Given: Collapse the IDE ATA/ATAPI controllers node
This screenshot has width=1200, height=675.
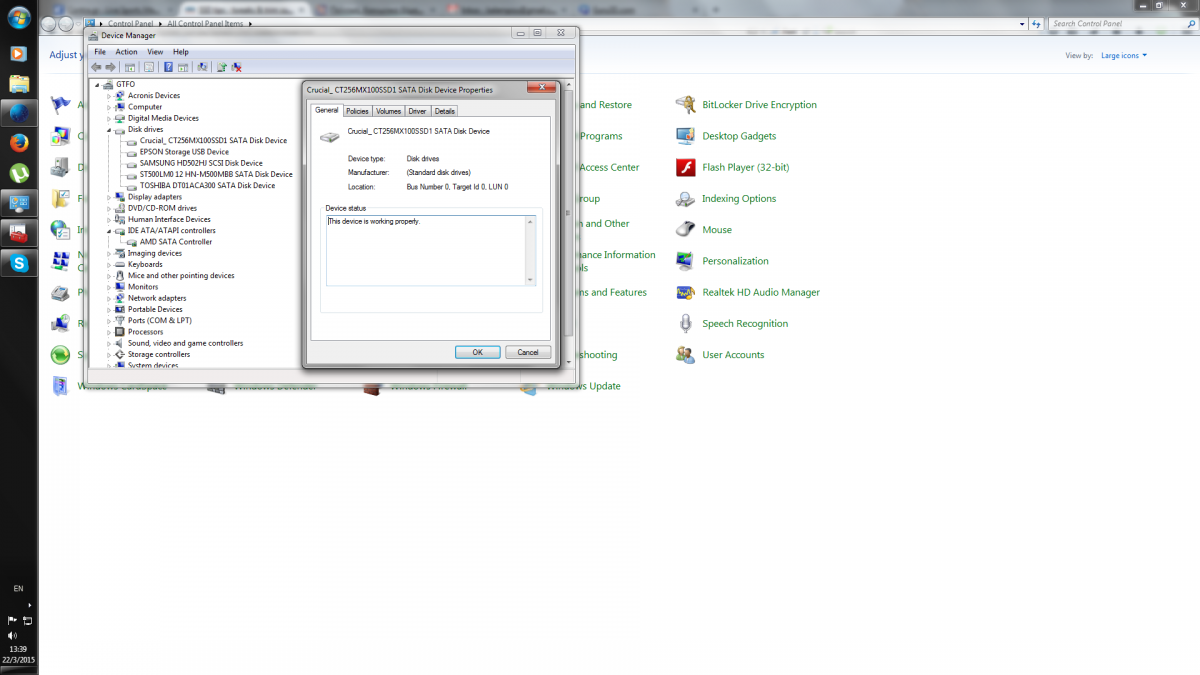Looking at the screenshot, I should (110, 230).
